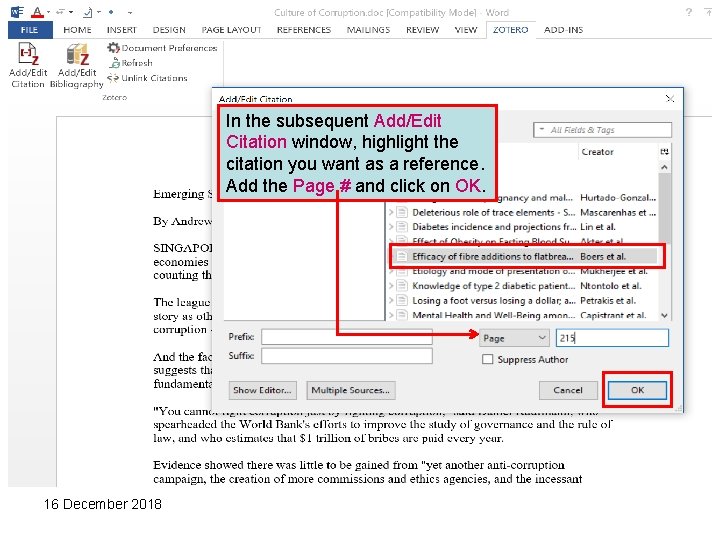Click the Add/Edit Bibliography ribbon icon

click(77, 65)
